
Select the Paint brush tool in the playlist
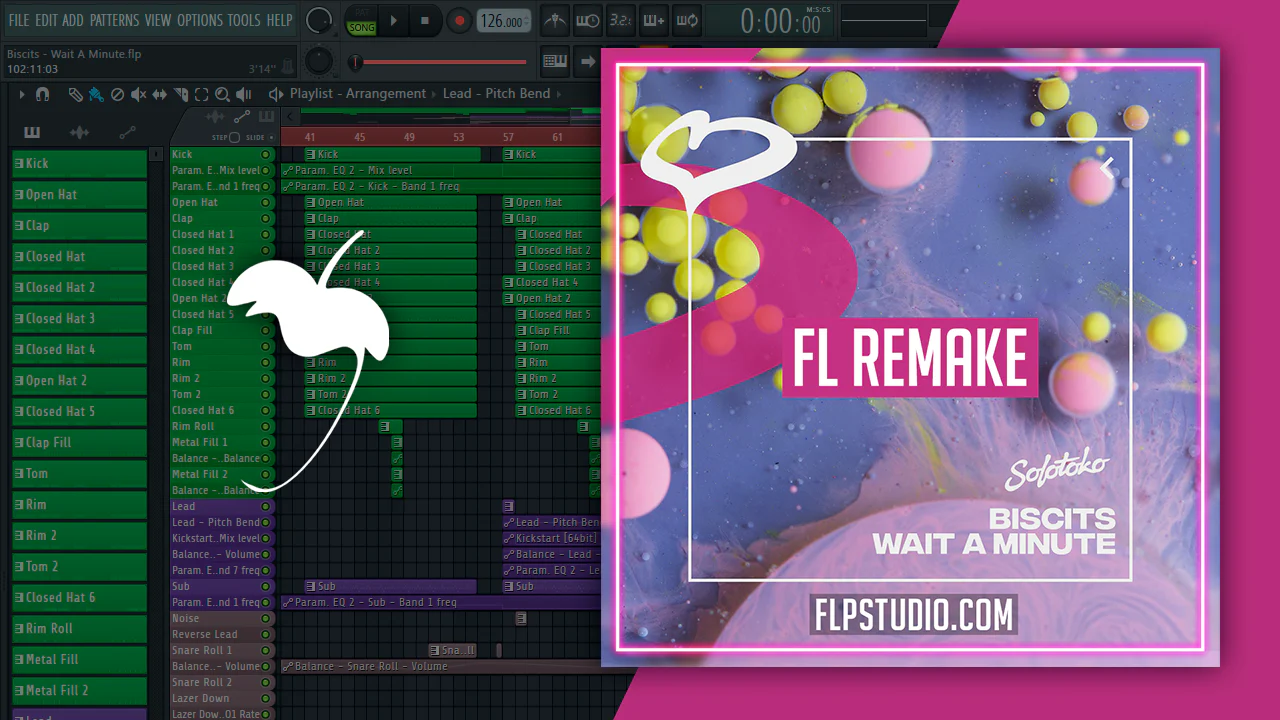point(96,94)
